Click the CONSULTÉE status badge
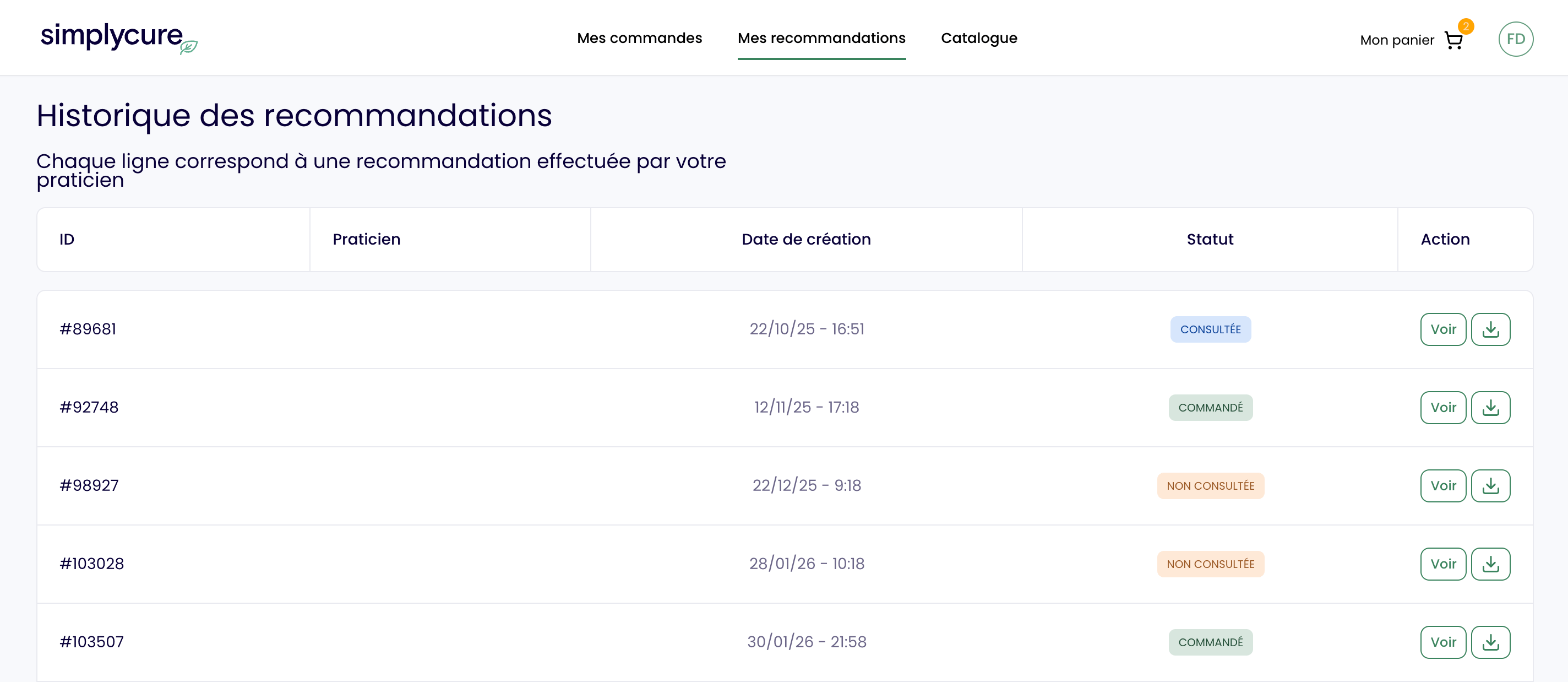 1210,329
